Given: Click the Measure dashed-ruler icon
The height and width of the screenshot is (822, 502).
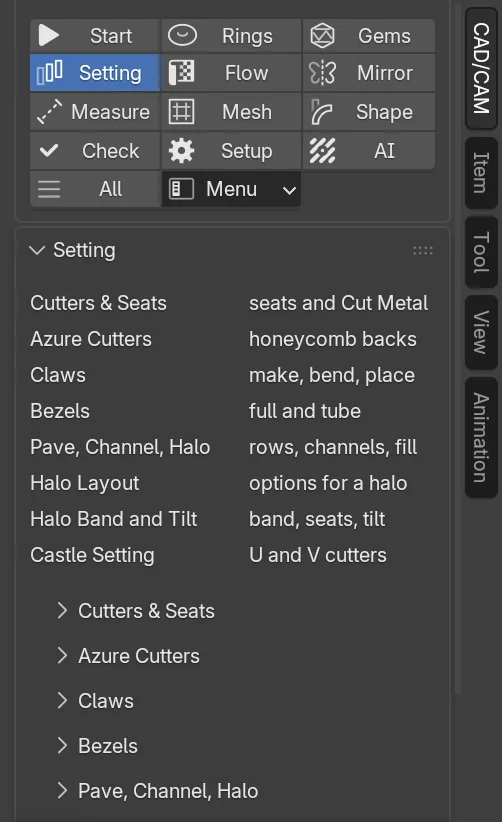Looking at the screenshot, I should [x=49, y=112].
